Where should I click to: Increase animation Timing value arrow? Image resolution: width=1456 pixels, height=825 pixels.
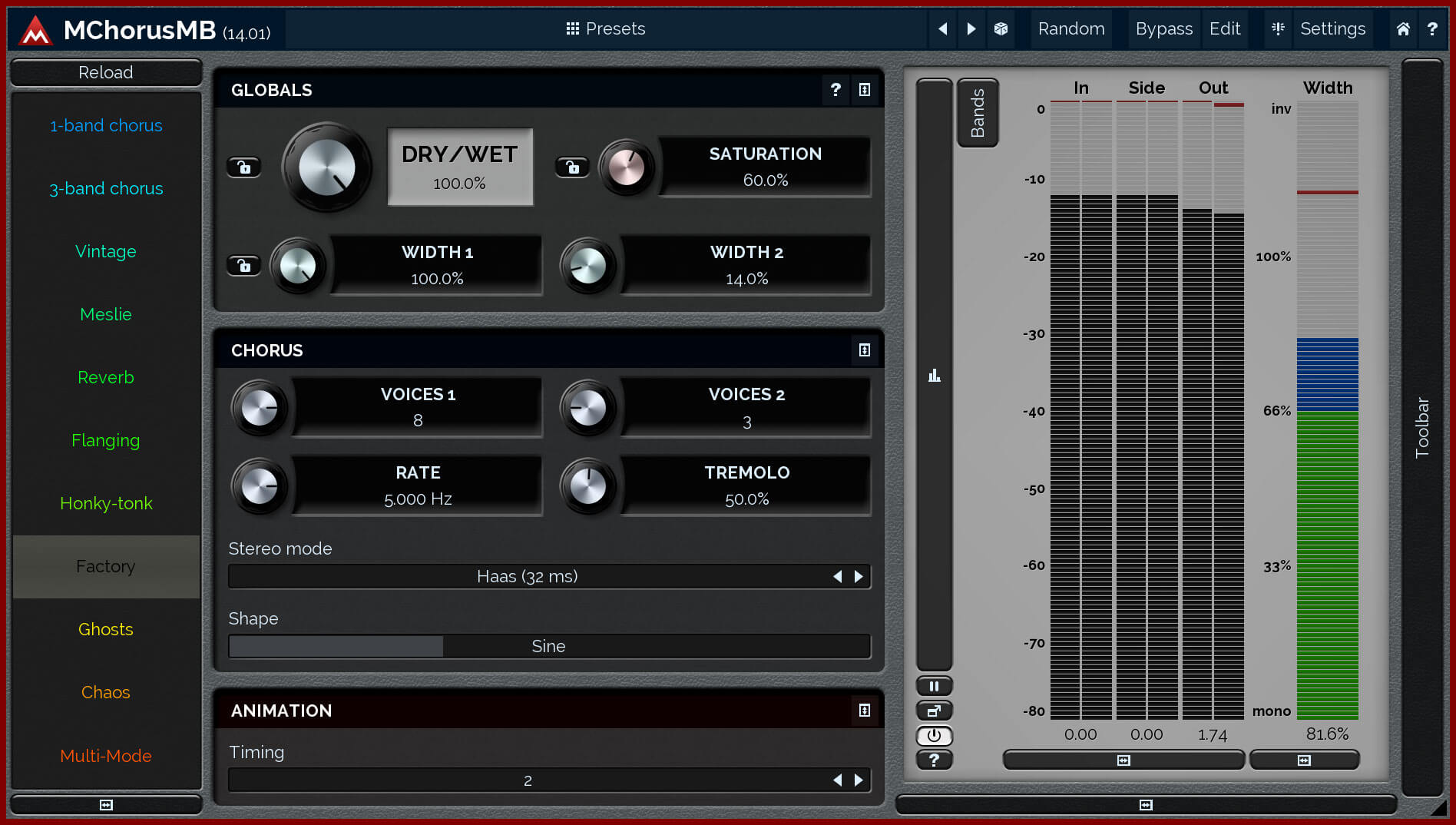click(x=859, y=780)
